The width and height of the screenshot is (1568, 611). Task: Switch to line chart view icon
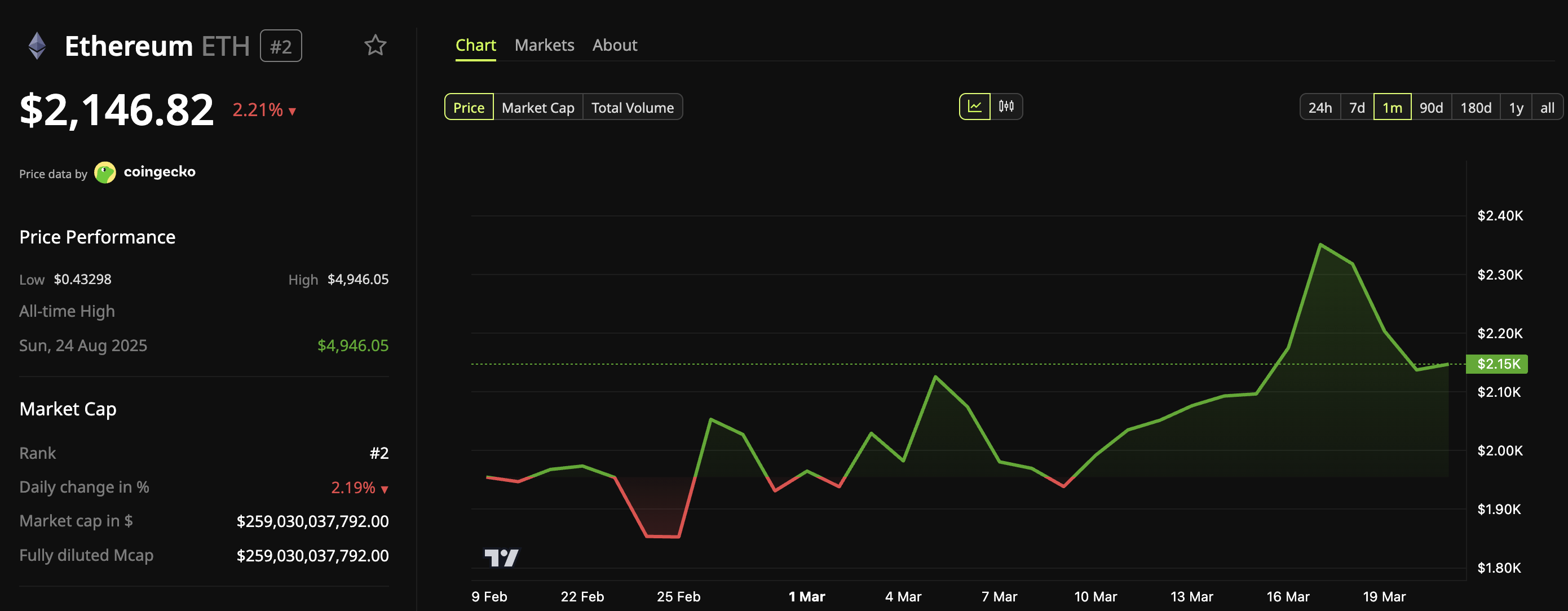pos(974,107)
